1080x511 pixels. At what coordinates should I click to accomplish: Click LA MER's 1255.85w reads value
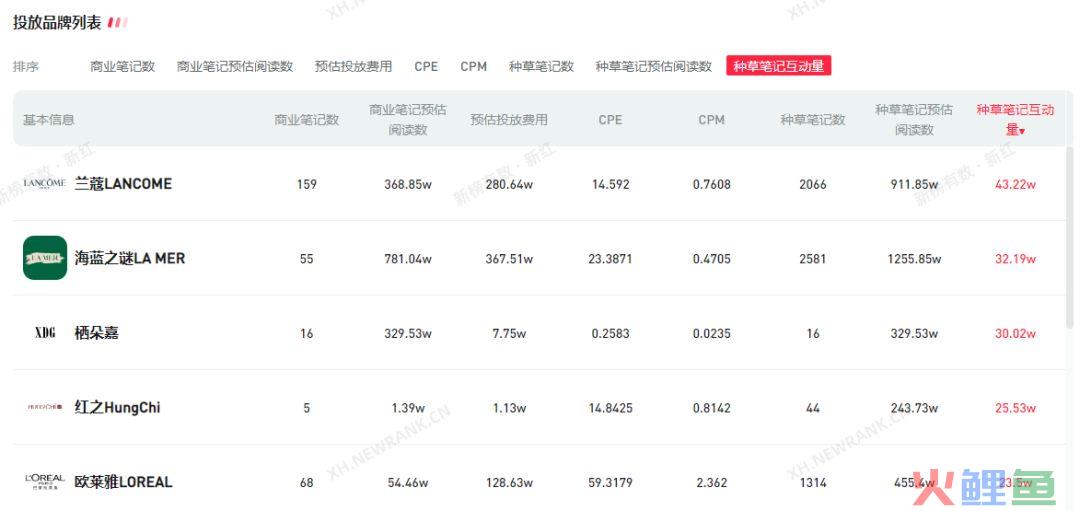point(914,259)
